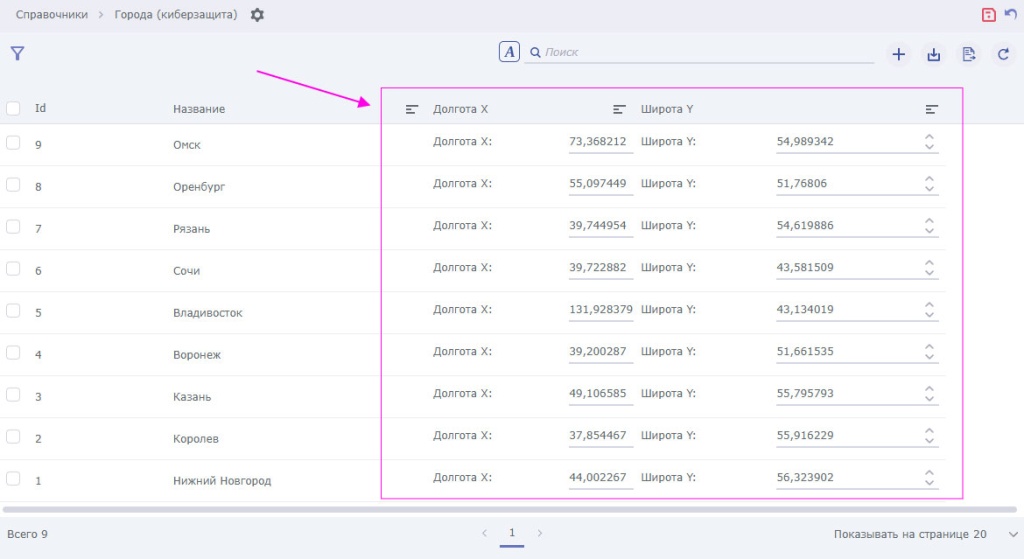Add a new record with plus icon
This screenshot has height=559, width=1024.
pyautogui.click(x=898, y=55)
